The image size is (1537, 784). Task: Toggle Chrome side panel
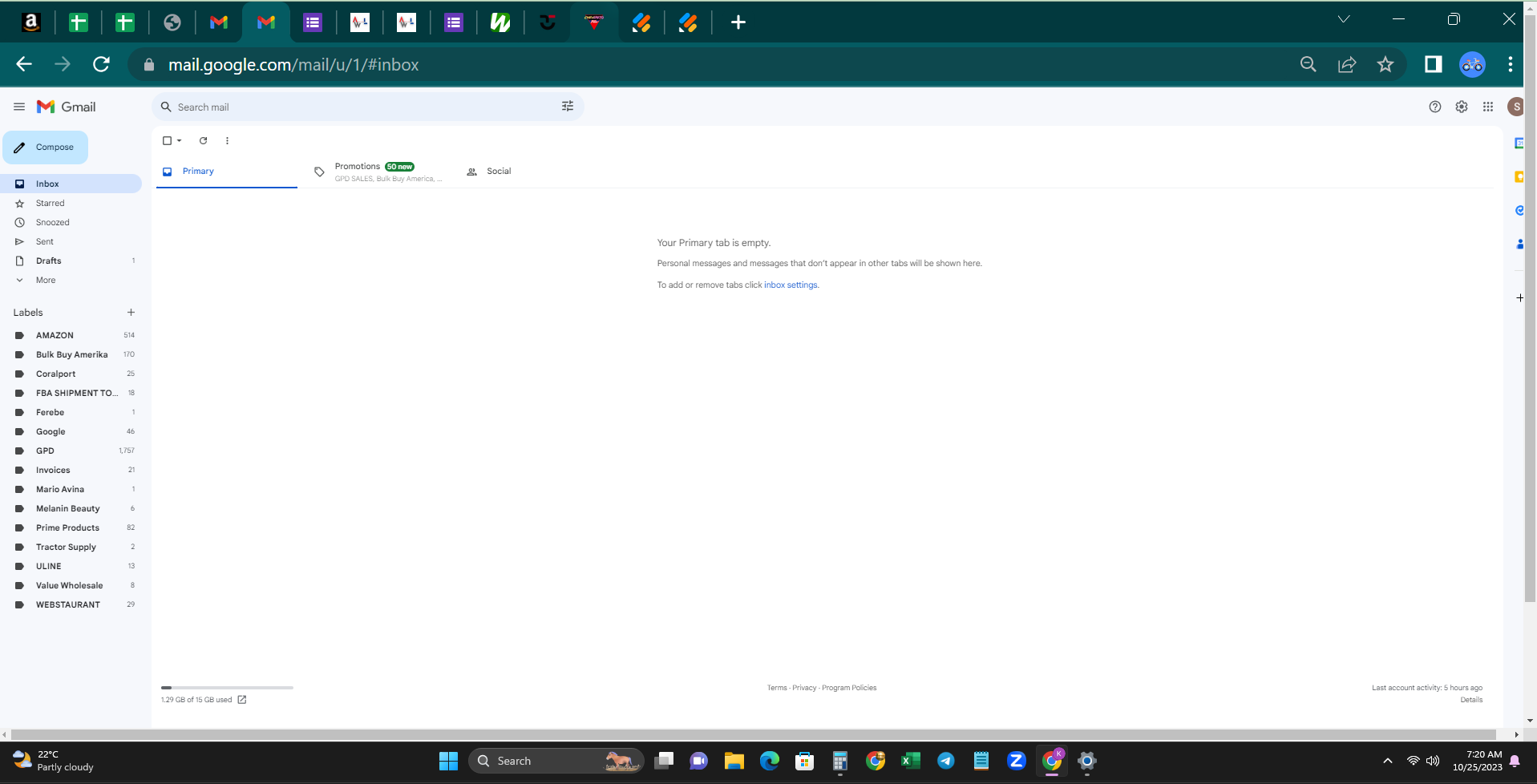coord(1434,64)
